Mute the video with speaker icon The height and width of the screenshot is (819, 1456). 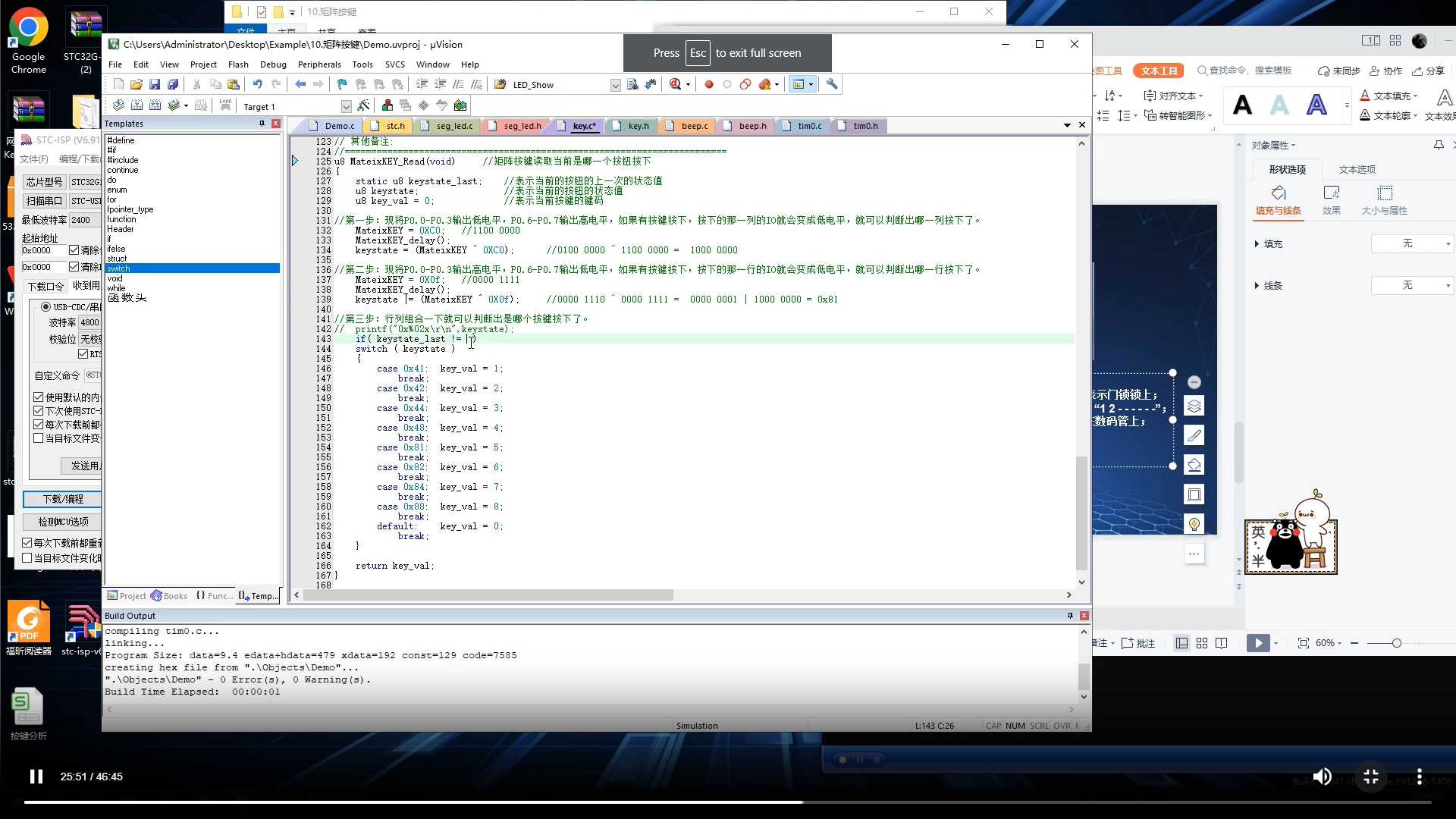pyautogui.click(x=1322, y=777)
